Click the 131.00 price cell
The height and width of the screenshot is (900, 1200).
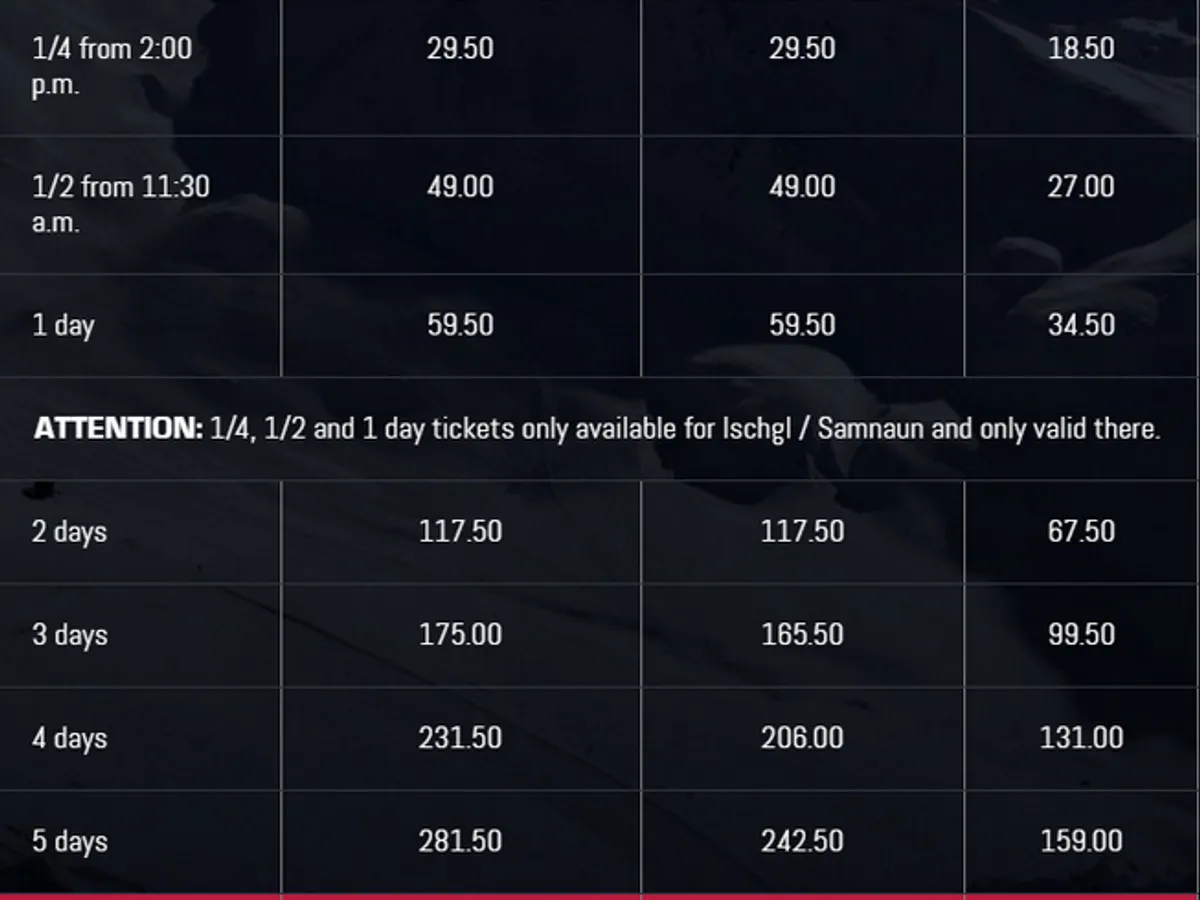[1081, 738]
